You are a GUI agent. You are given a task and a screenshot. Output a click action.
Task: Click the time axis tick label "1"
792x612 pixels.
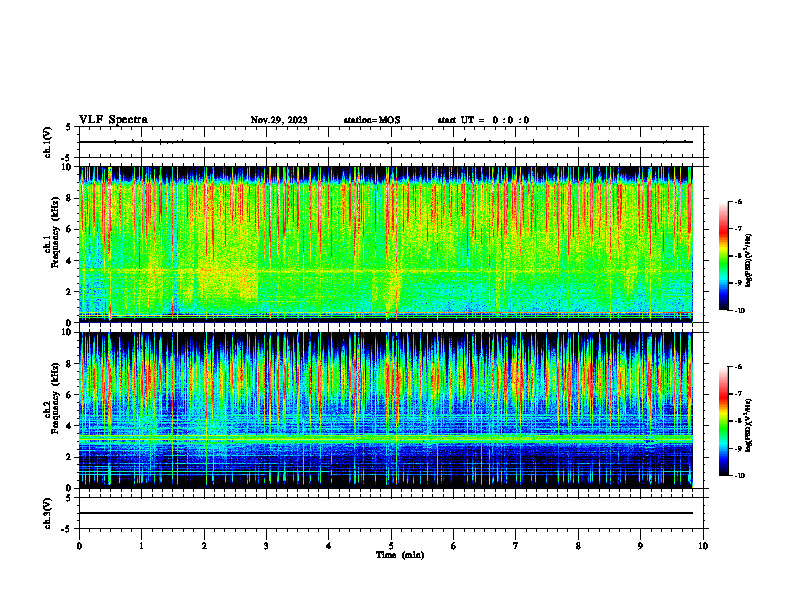click(141, 546)
